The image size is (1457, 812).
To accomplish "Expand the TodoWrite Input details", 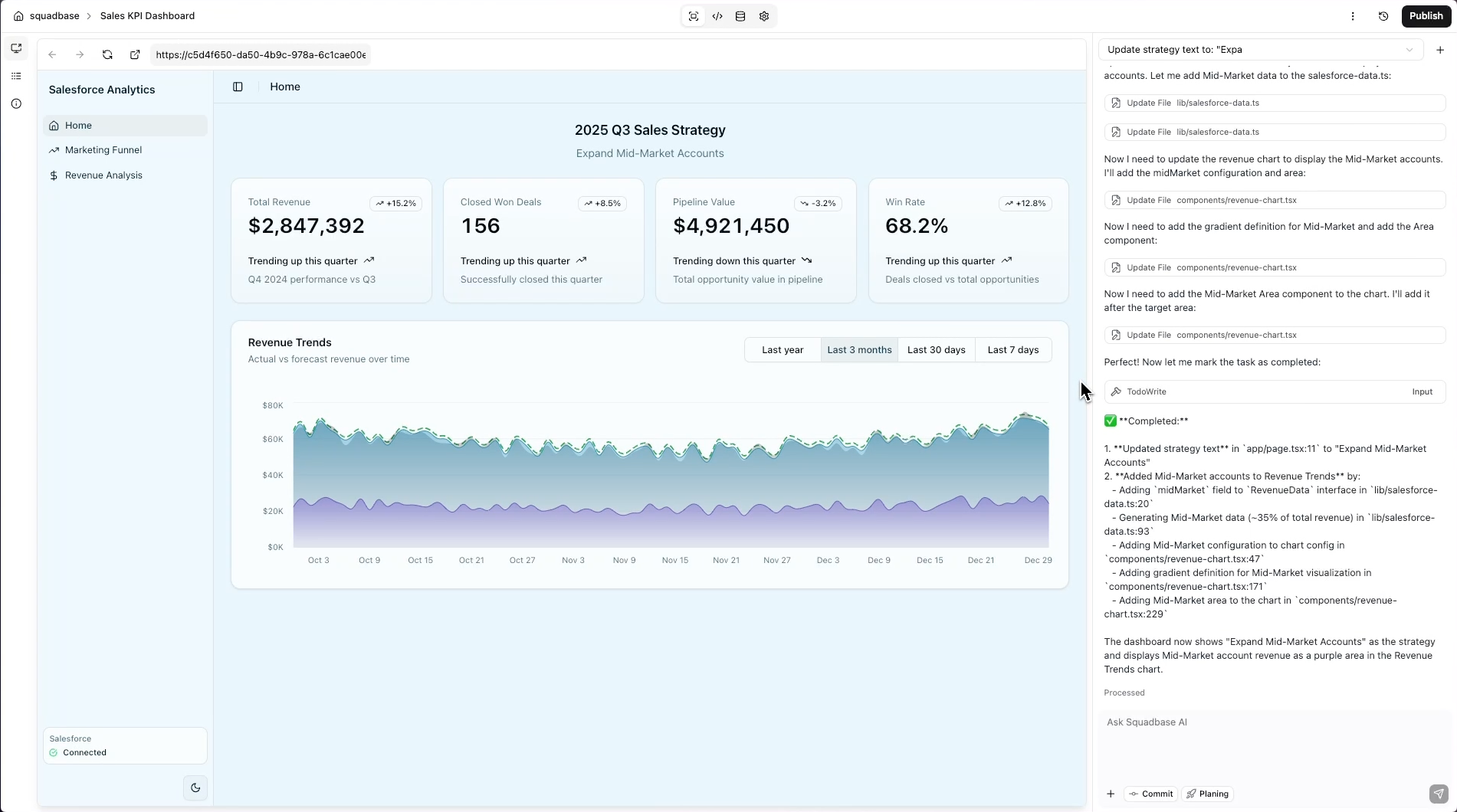I will (1422, 391).
